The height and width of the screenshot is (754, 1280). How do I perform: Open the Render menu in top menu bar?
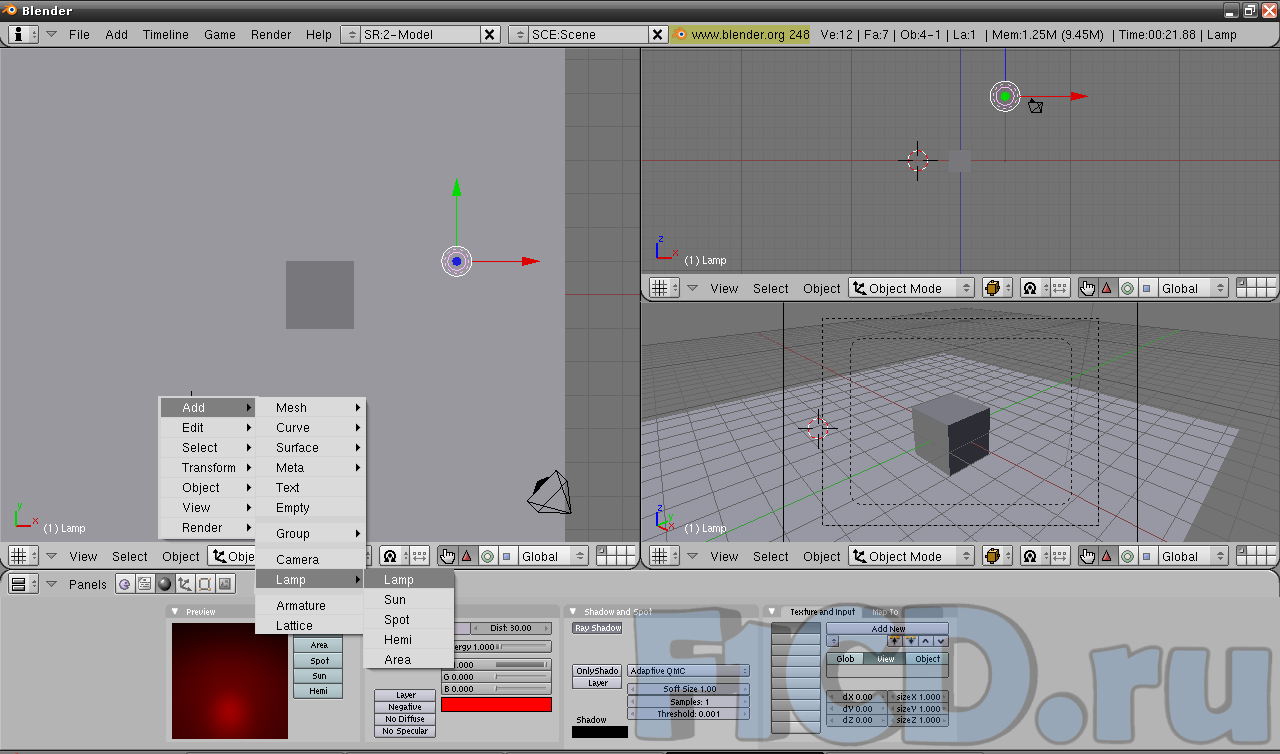271,34
